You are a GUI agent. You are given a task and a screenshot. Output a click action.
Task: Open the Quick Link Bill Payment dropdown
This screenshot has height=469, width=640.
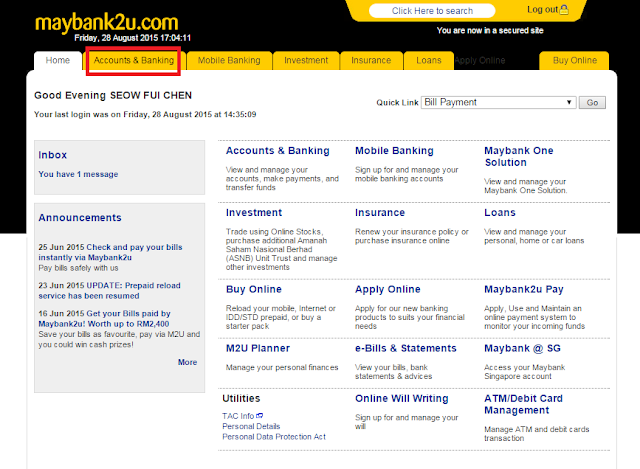(498, 102)
